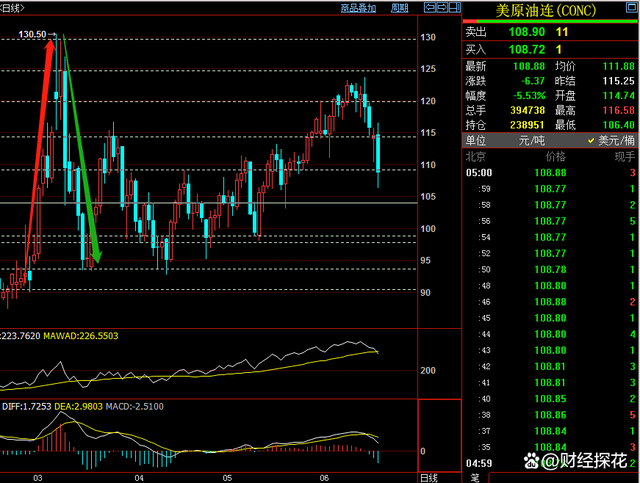Open the 周期 period link
The image size is (640, 483).
tap(399, 8)
